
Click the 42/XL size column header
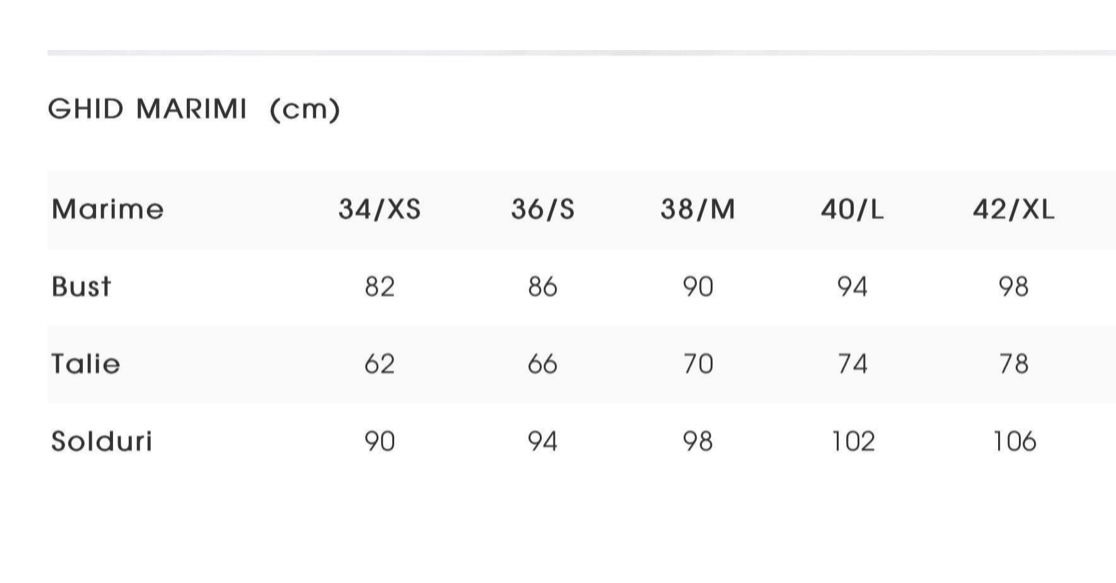1013,210
